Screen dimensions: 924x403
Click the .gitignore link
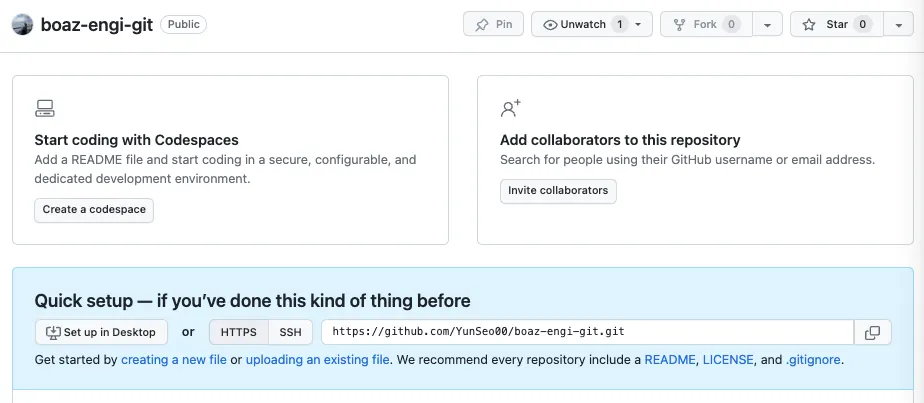[x=813, y=359]
